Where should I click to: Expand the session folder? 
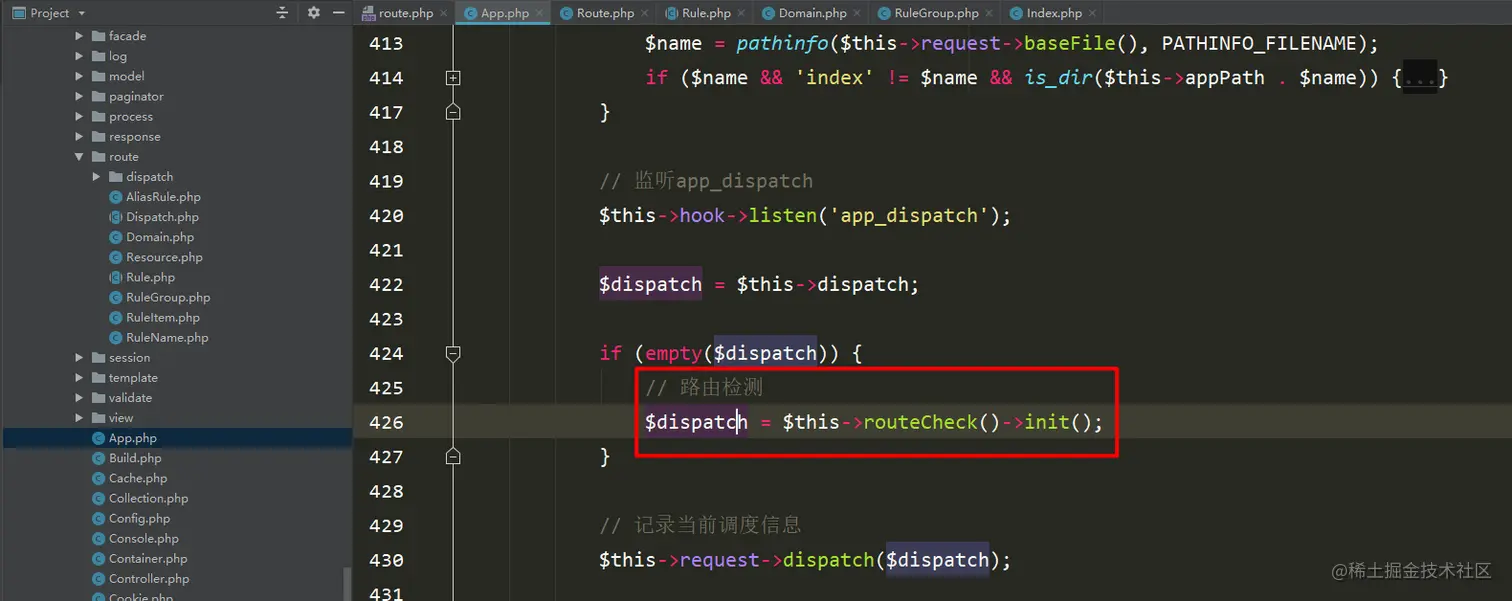click(79, 357)
